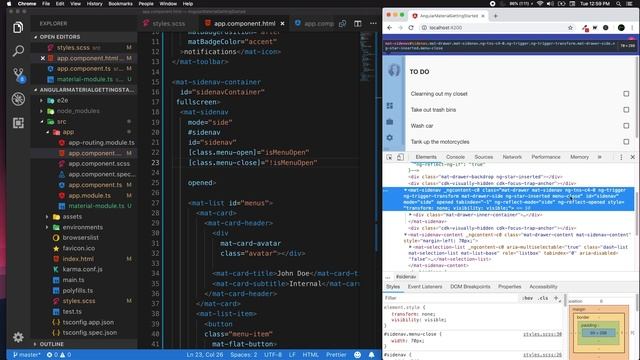Collapse the app folder

tap(47, 132)
